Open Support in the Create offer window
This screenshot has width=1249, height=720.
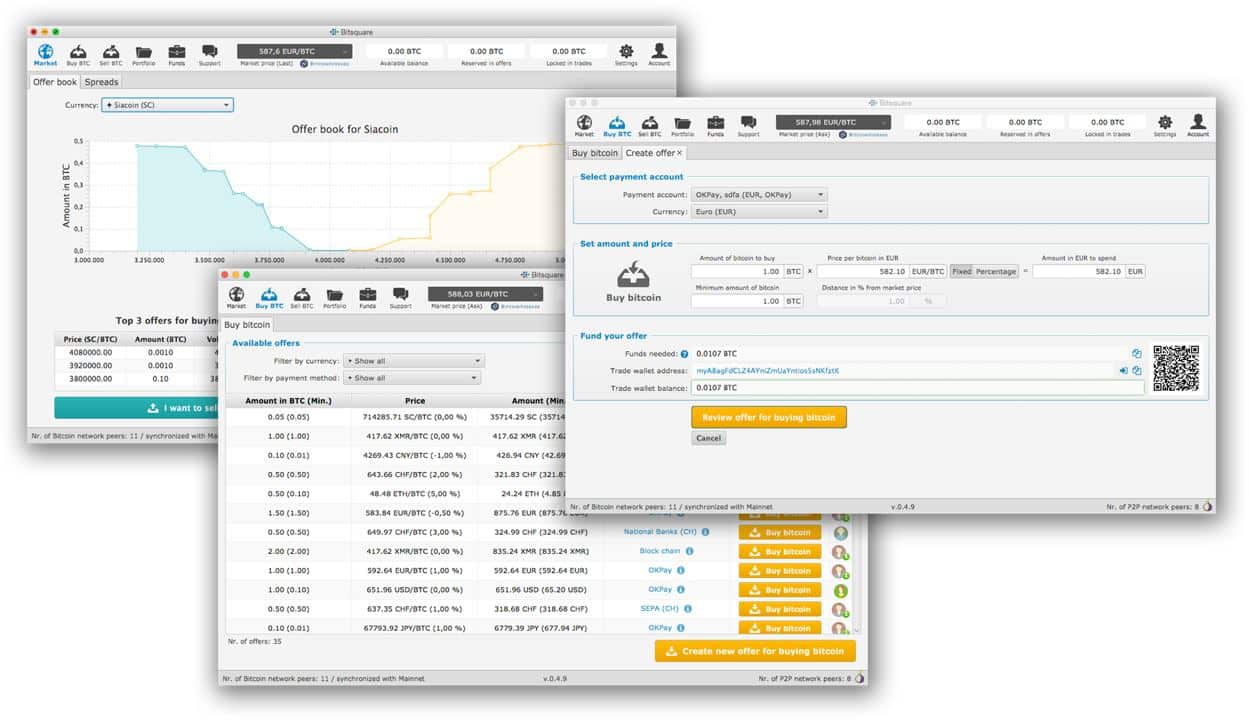click(x=748, y=125)
